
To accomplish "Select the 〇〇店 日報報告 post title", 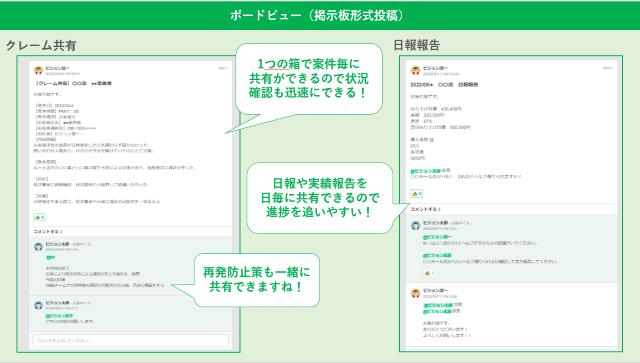I will [x=444, y=85].
